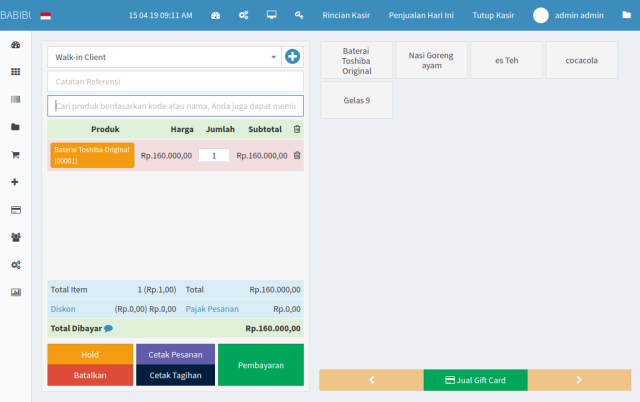Image resolution: width=640 pixels, height=402 pixels.
Task: Add a new customer with plus icon
Action: (x=292, y=58)
